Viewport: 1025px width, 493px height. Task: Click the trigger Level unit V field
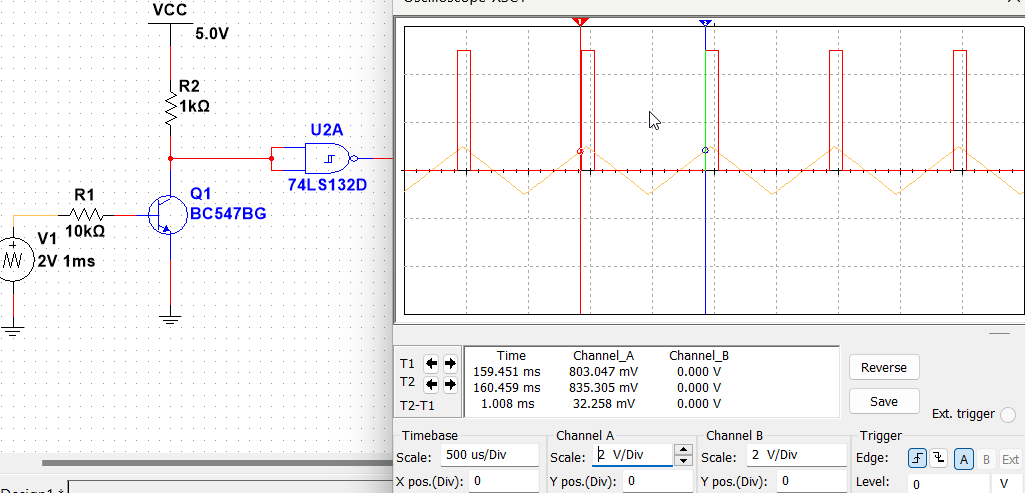point(1008,484)
